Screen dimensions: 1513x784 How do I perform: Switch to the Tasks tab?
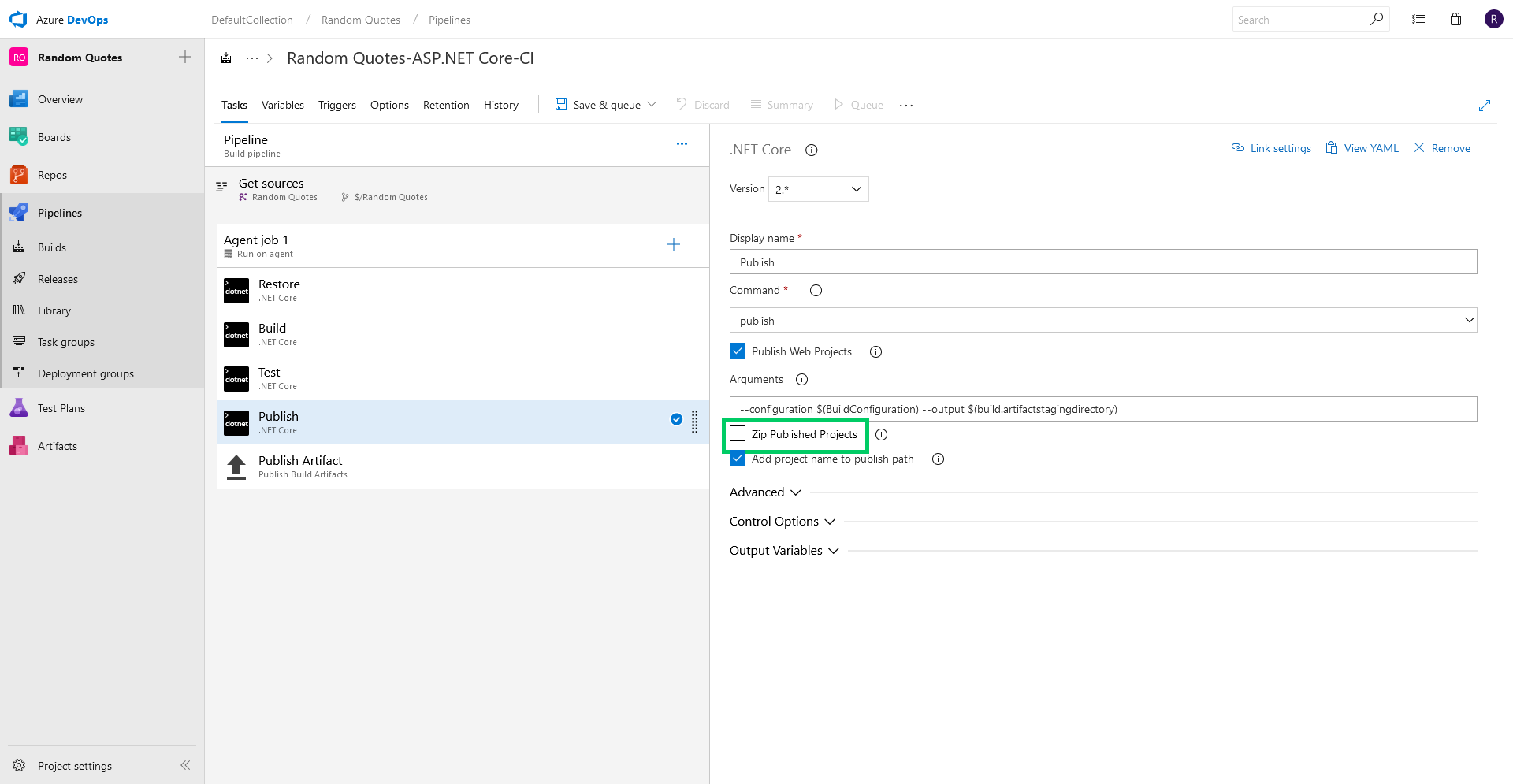click(234, 105)
